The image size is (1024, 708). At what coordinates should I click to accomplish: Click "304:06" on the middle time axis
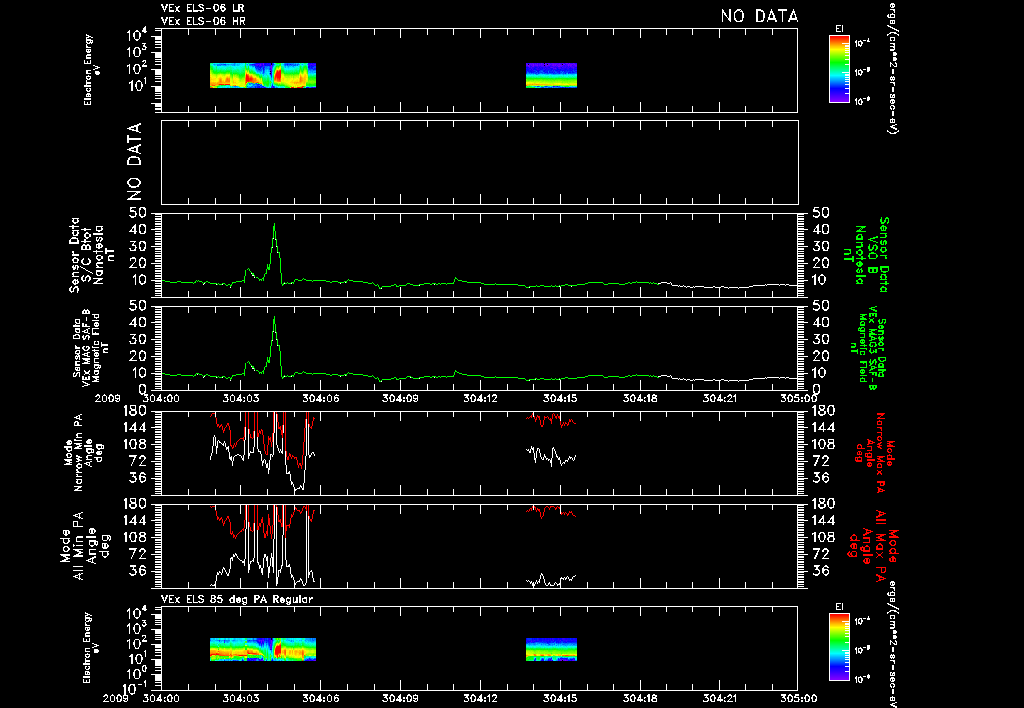pyautogui.click(x=320, y=398)
